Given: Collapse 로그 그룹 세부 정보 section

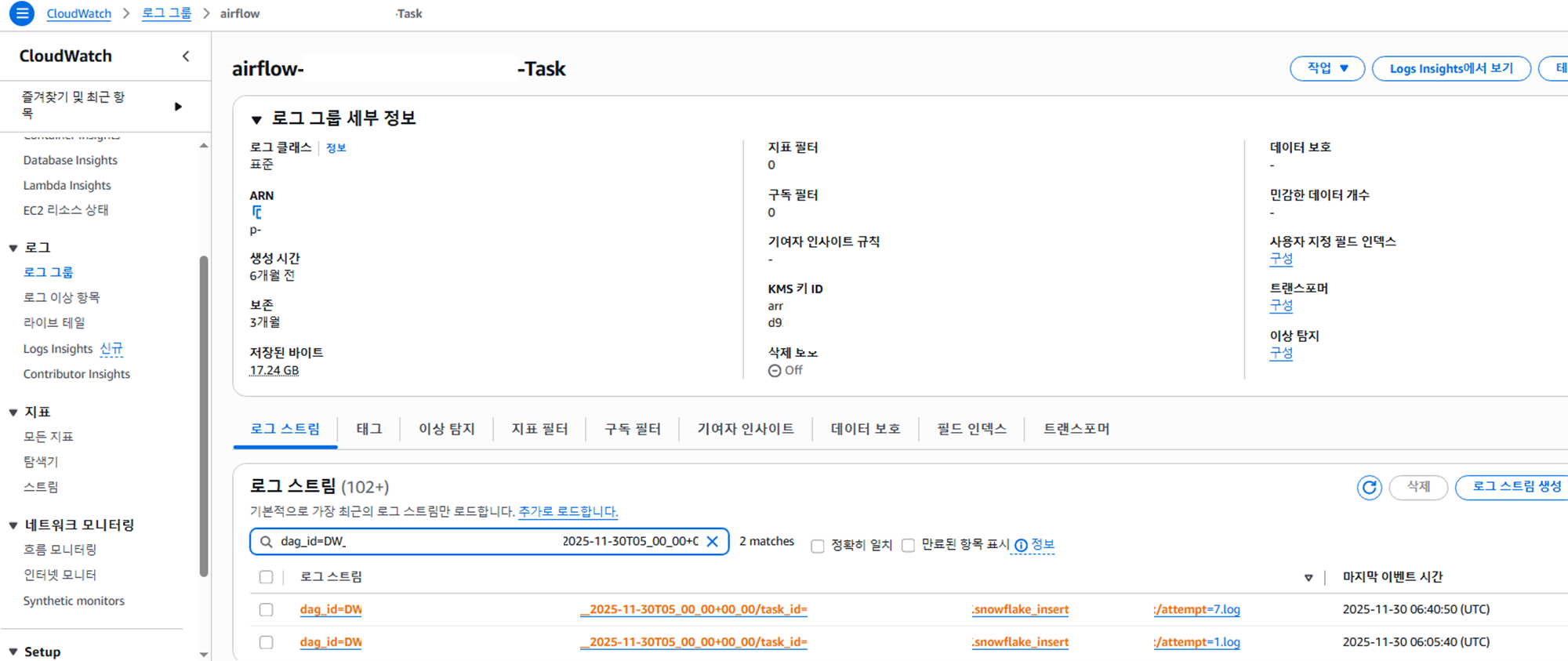Looking at the screenshot, I should 256,119.
